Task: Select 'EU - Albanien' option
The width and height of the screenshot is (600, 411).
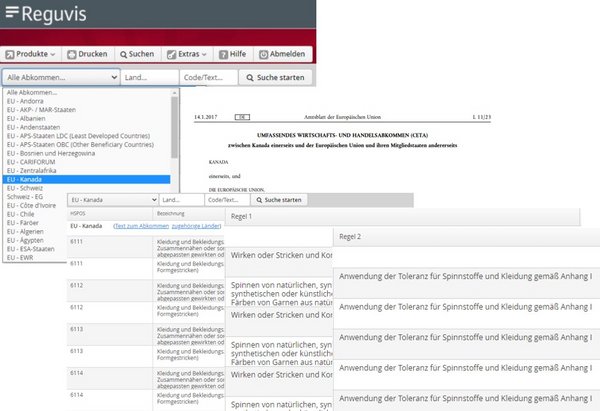Action: [x=86, y=119]
